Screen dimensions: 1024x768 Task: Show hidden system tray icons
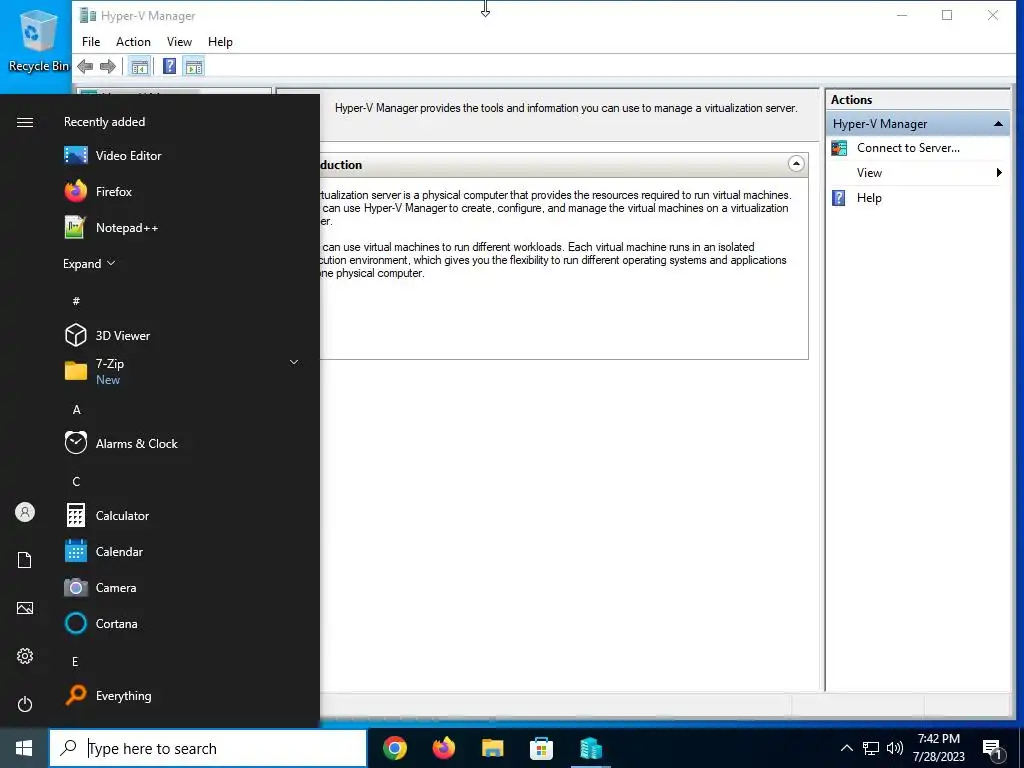pyautogui.click(x=846, y=748)
